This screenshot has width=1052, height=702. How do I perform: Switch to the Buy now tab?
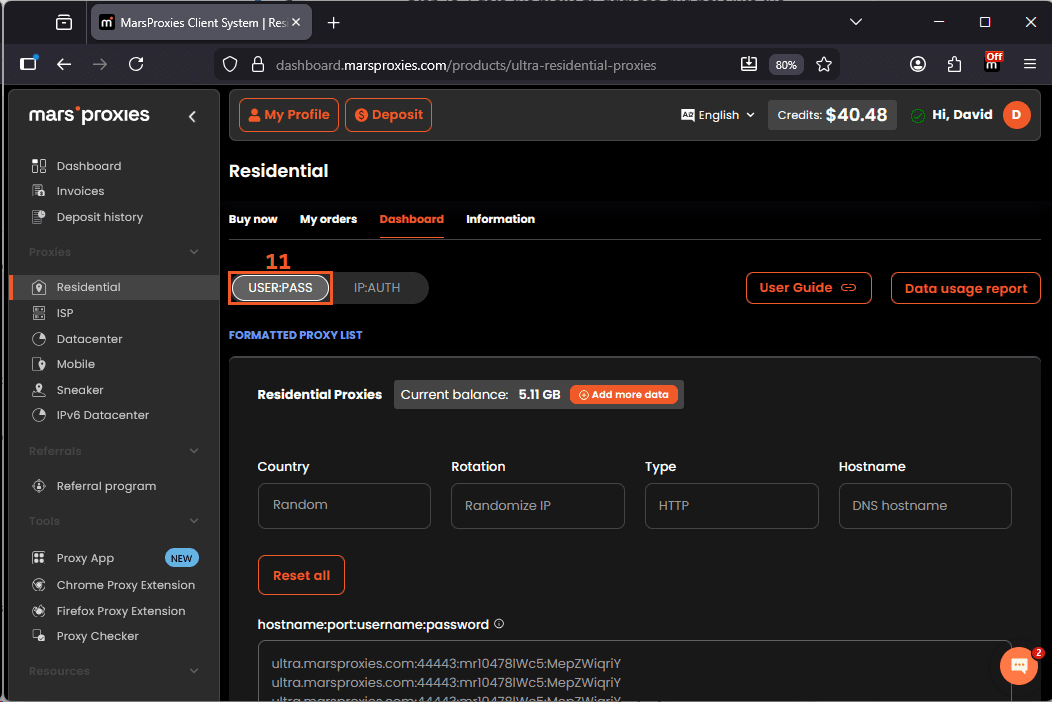click(x=253, y=219)
